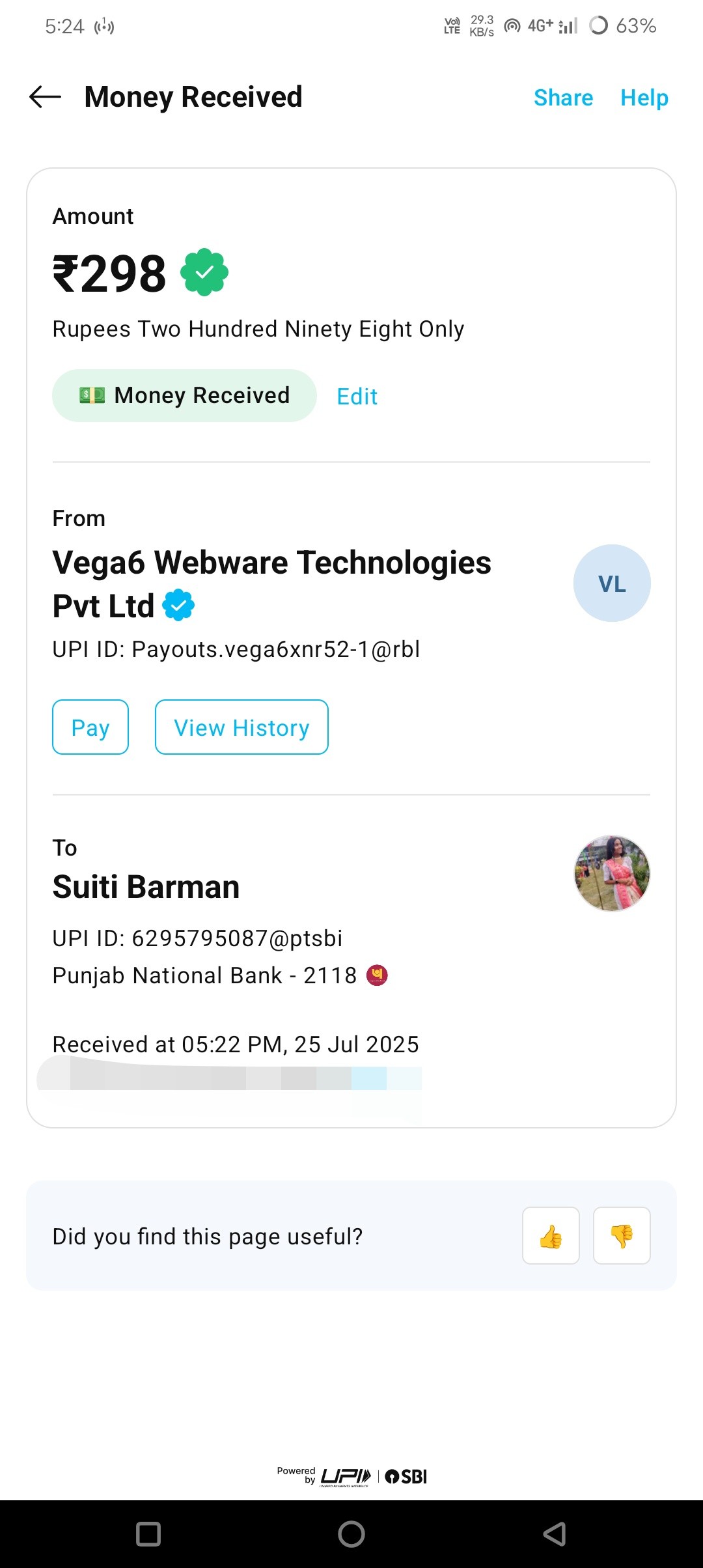Tap Suiti Barman profile photo

[x=611, y=873]
